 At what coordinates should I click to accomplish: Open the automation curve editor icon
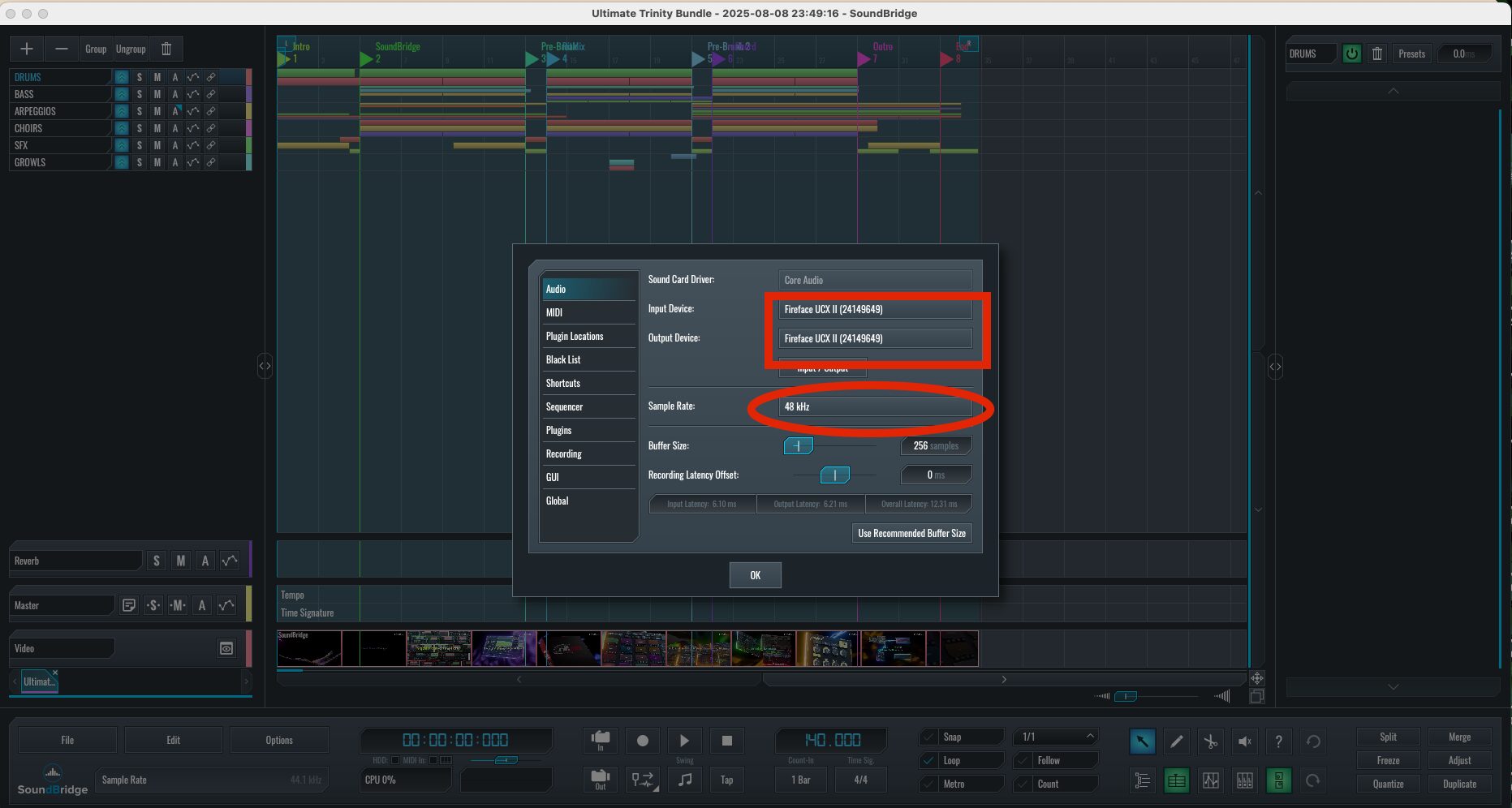point(1210,780)
